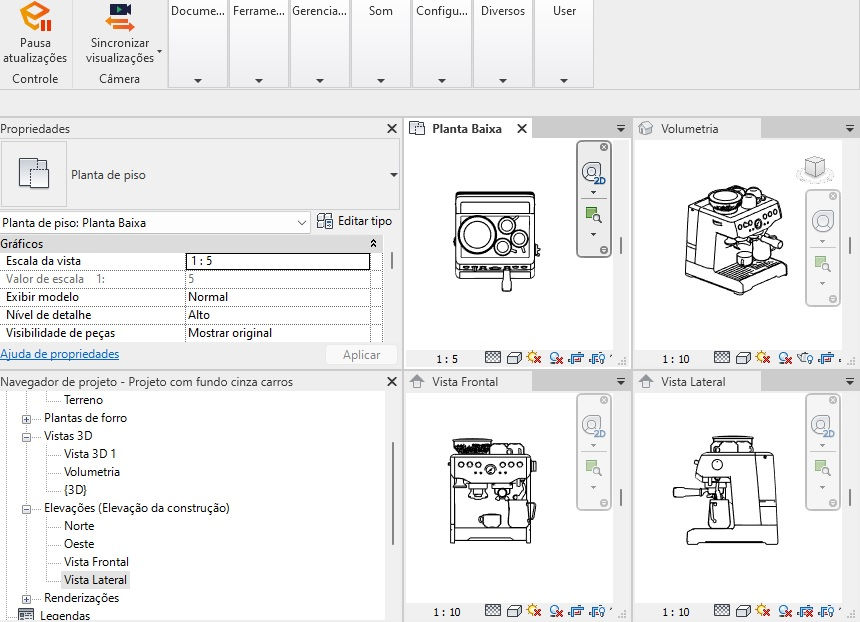This screenshot has height=622, width=860.
Task: Click the ViewCube in the Volumetria view
Action: pos(814,167)
